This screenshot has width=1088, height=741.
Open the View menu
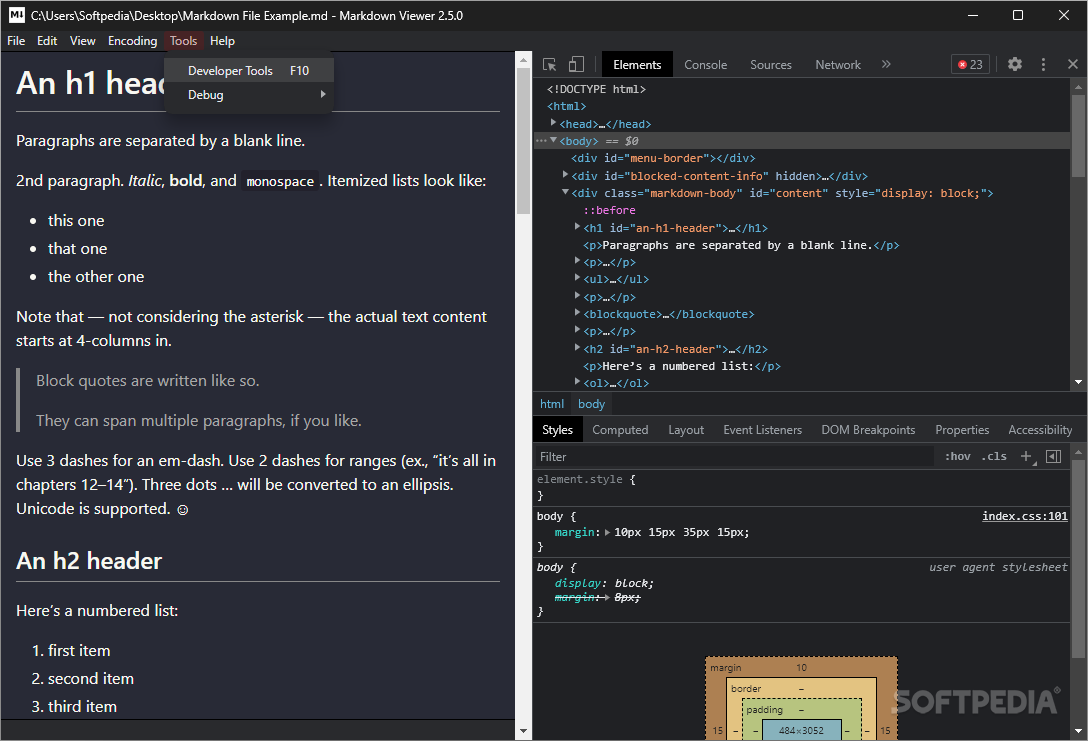tap(83, 41)
